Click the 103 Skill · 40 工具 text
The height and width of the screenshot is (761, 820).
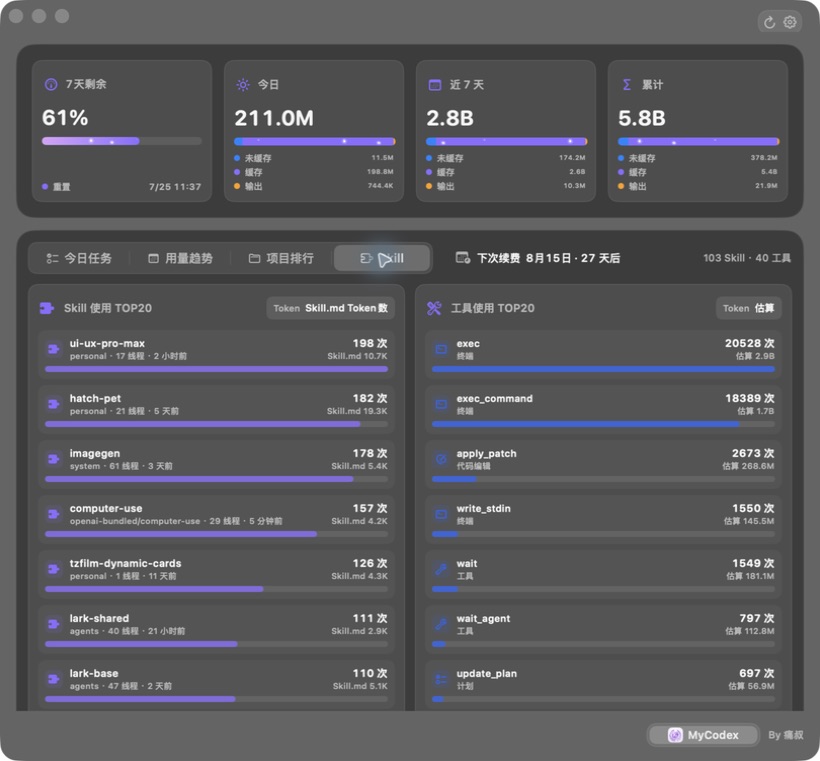(x=747, y=258)
